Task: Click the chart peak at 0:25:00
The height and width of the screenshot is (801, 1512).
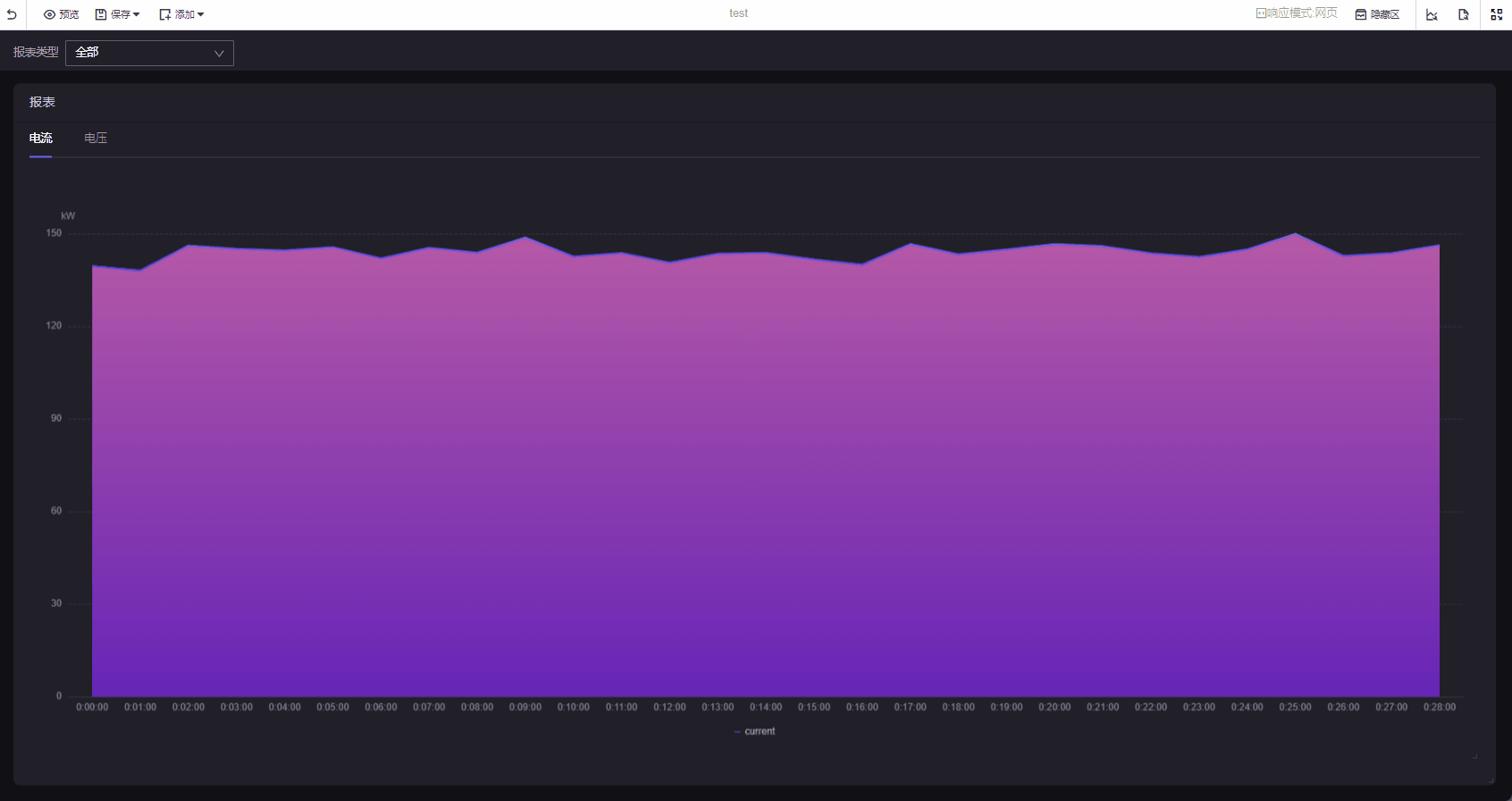Action: [x=1295, y=234]
